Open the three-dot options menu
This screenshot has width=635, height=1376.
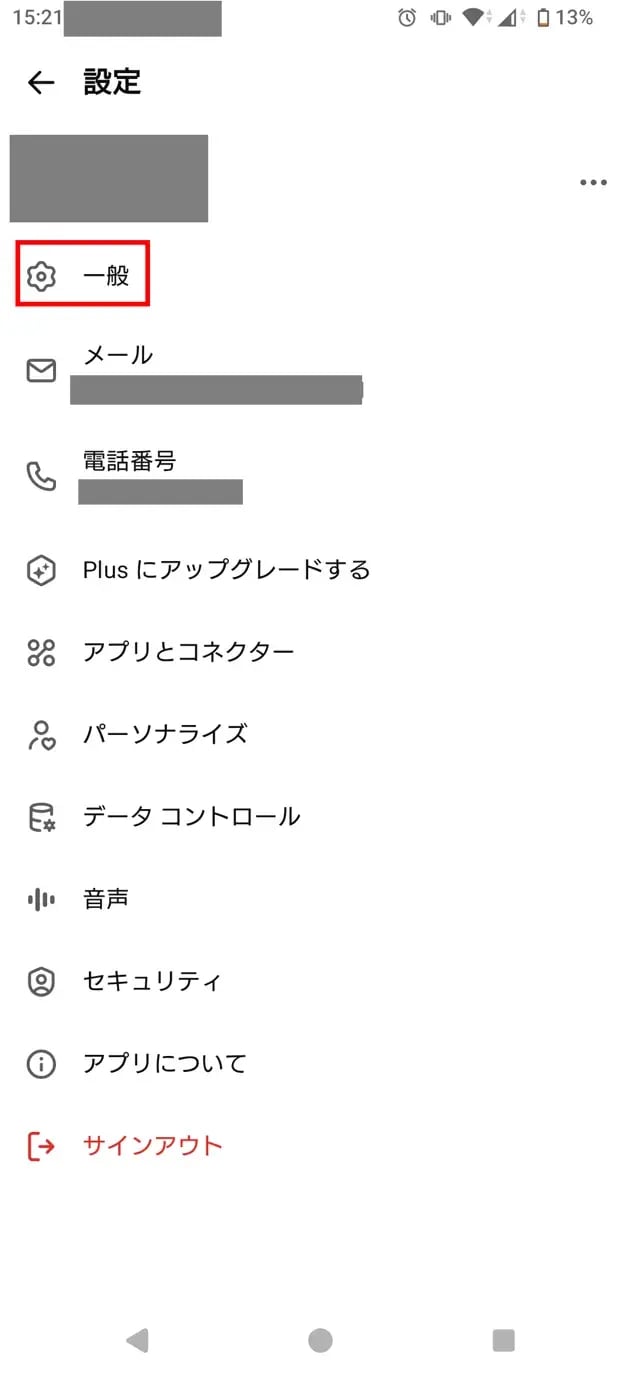(594, 182)
